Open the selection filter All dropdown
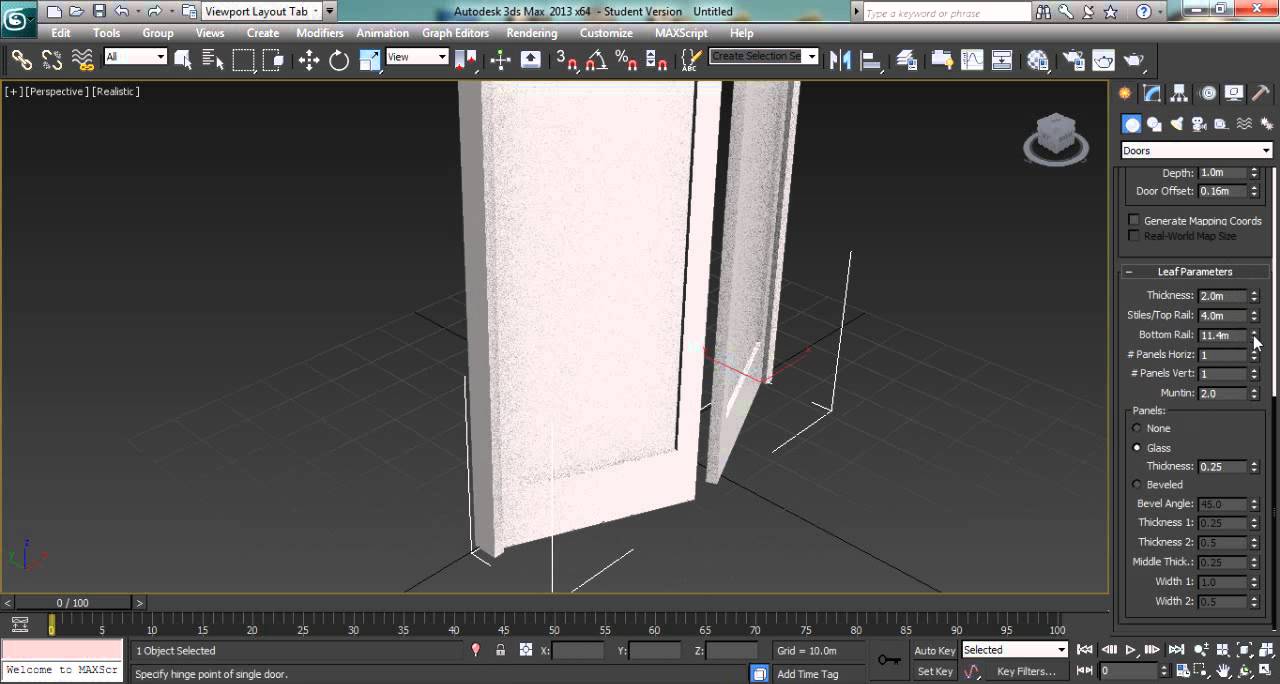The height and width of the screenshot is (684, 1280). [x=135, y=57]
